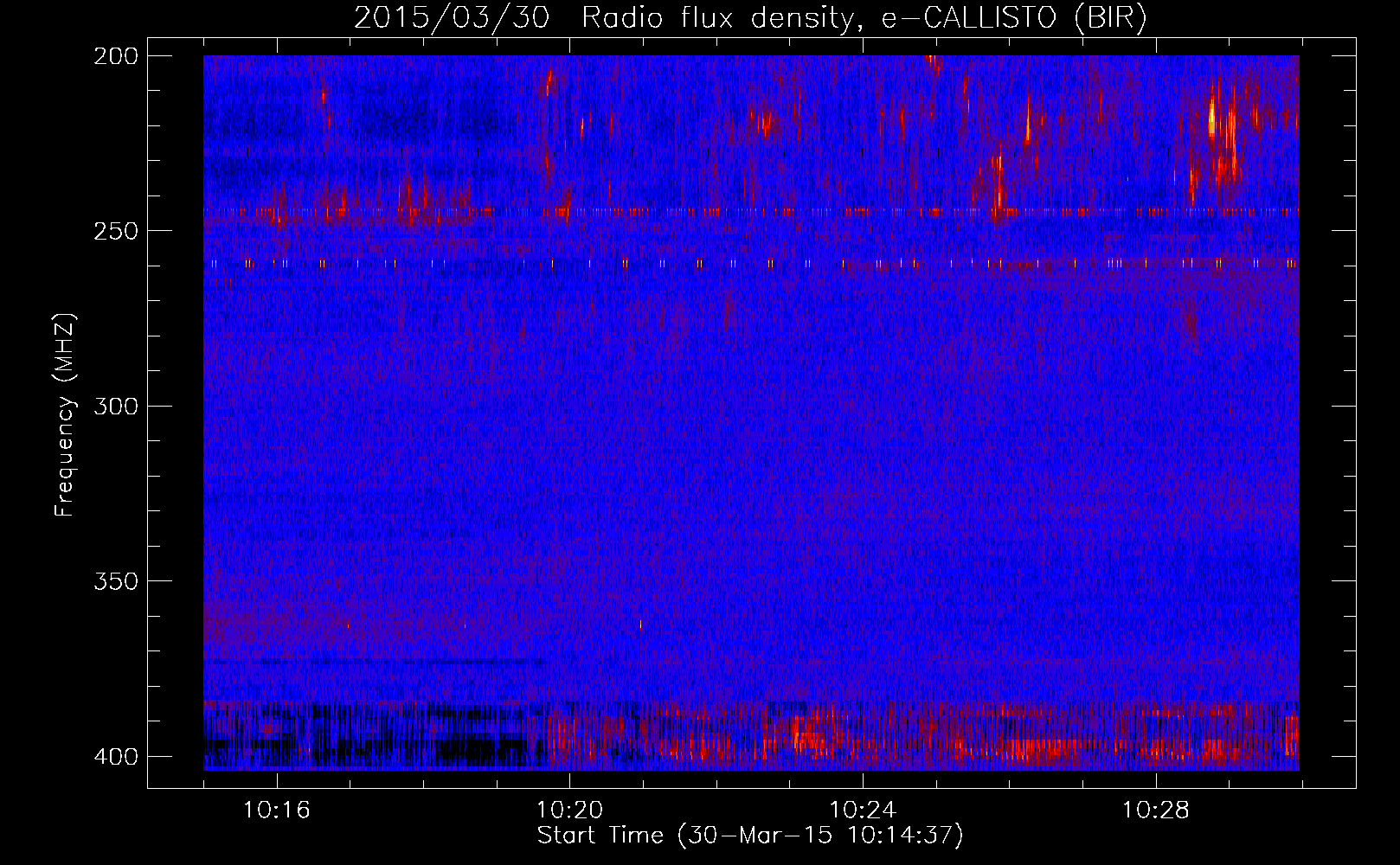Click the '10:16' time tick label
Viewport: 1400px width, 865px height.
tap(277, 811)
